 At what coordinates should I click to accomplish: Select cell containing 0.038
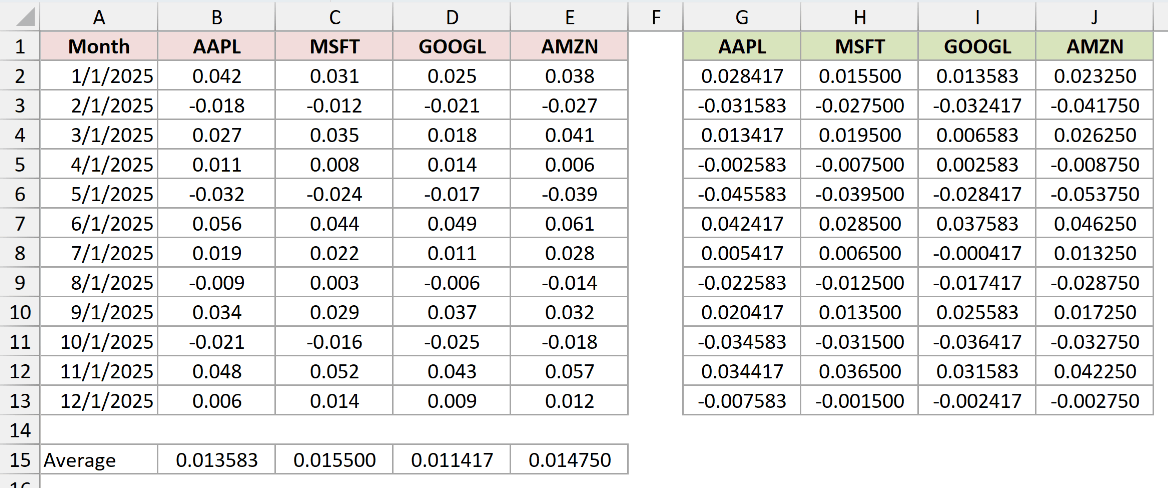(x=569, y=76)
